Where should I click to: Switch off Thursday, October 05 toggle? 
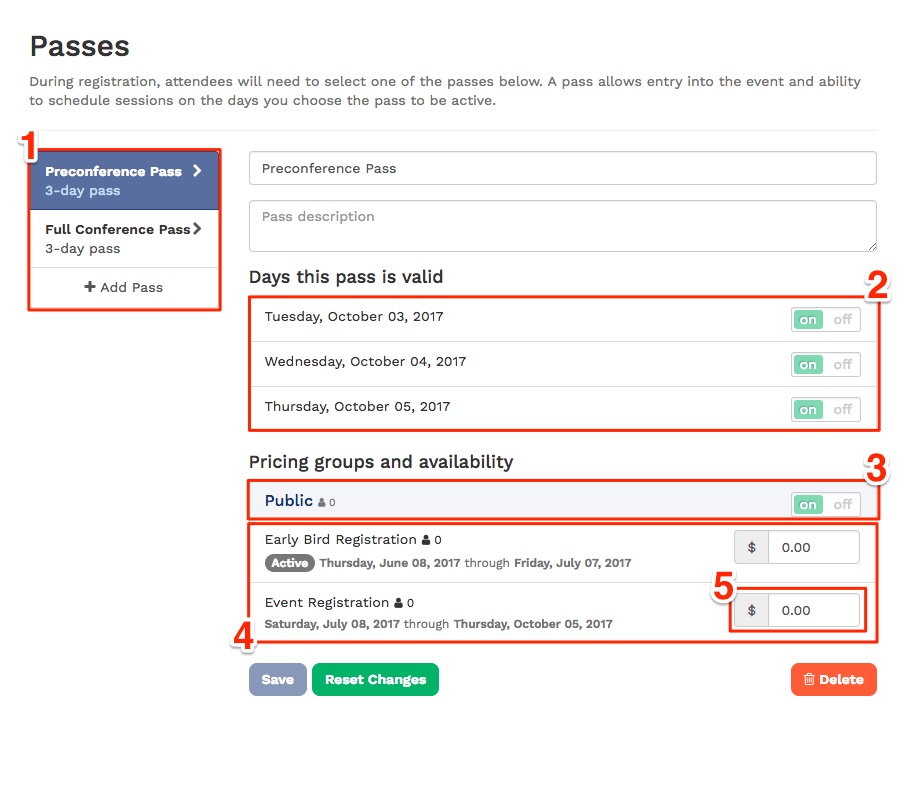point(841,409)
